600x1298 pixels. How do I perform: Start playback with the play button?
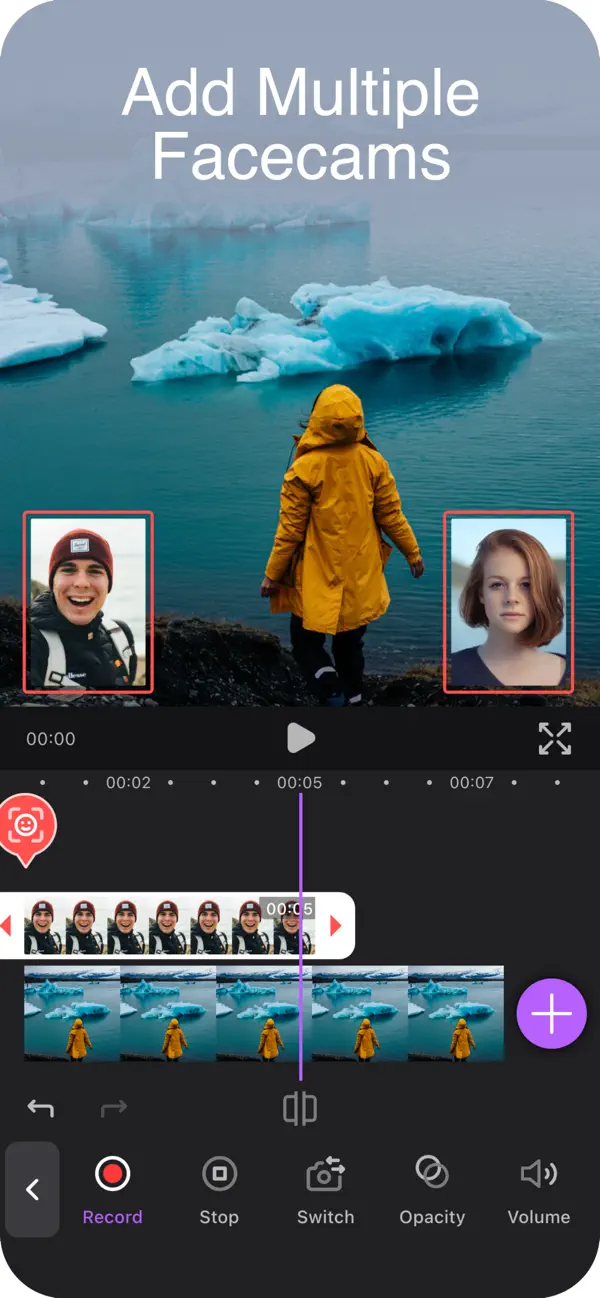[x=300, y=738]
